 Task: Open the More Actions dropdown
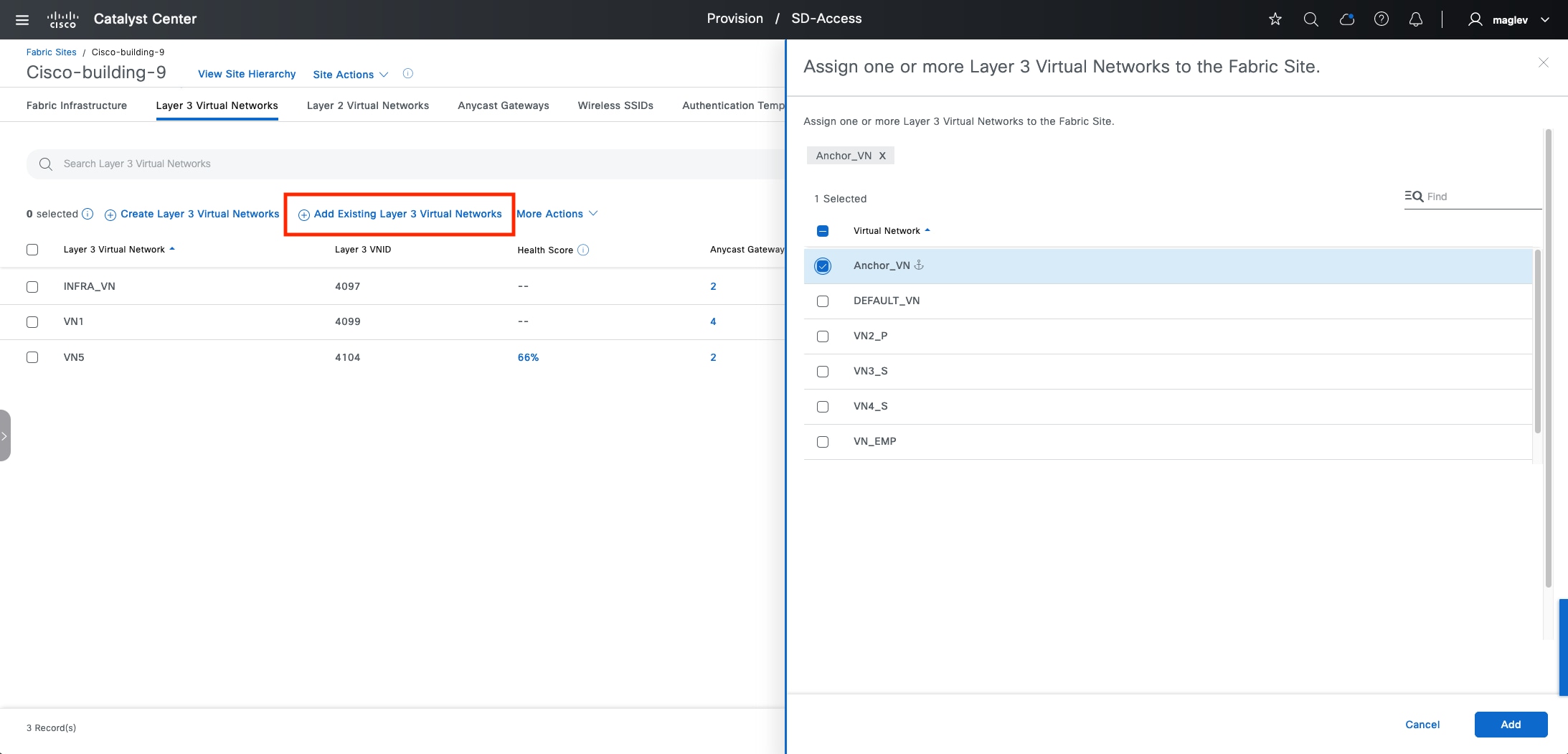tap(557, 214)
